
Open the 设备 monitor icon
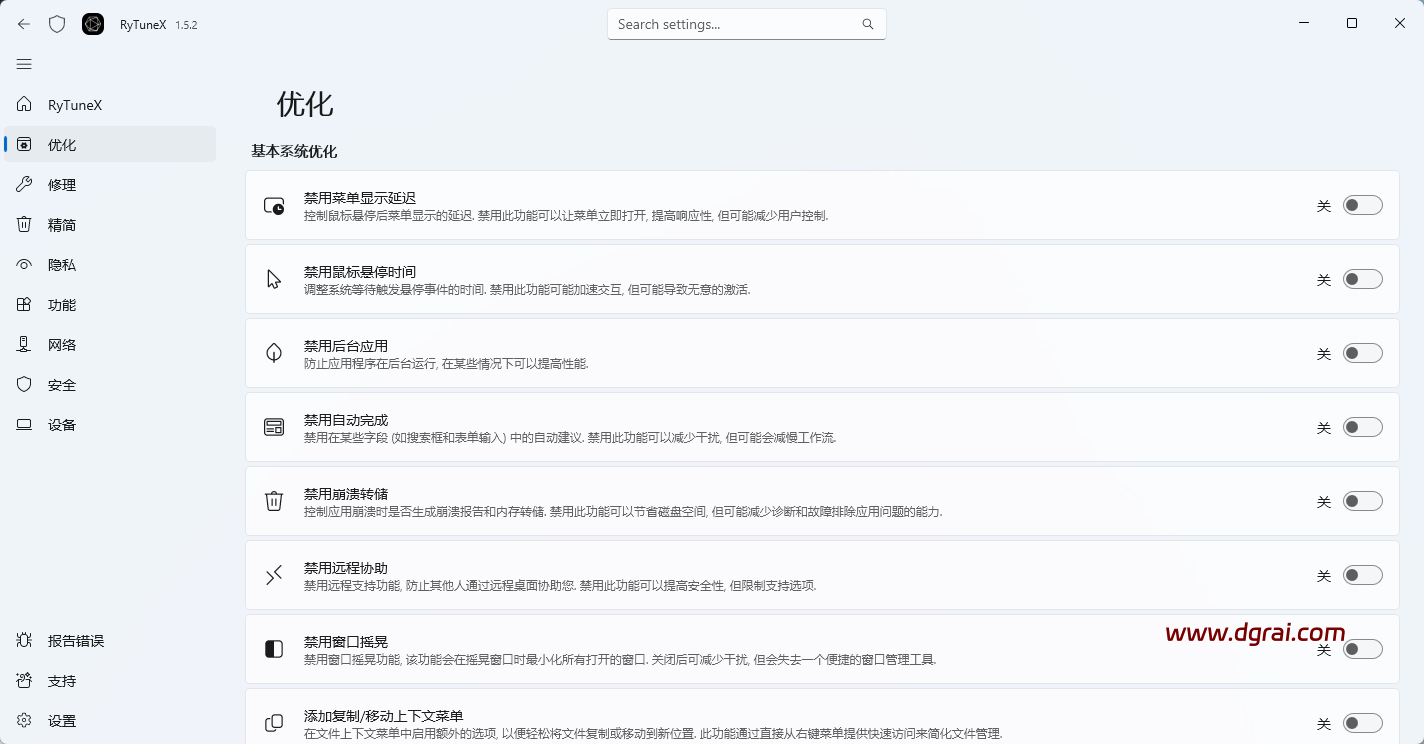click(x=24, y=424)
